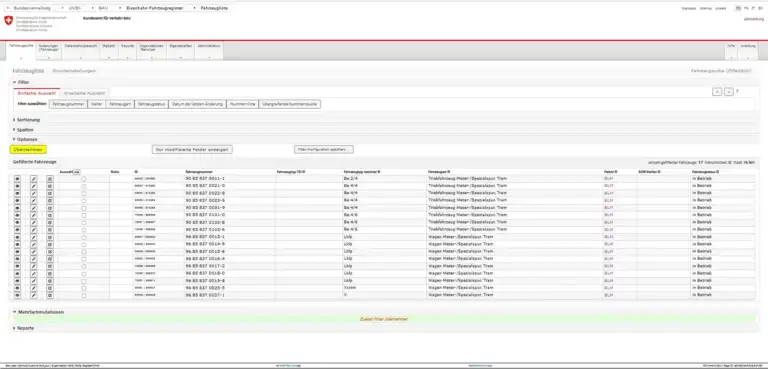The width and height of the screenshot is (768, 369).
Task: Click the 'alle' select-all button in Auswahl column
Action: [x=76, y=172]
